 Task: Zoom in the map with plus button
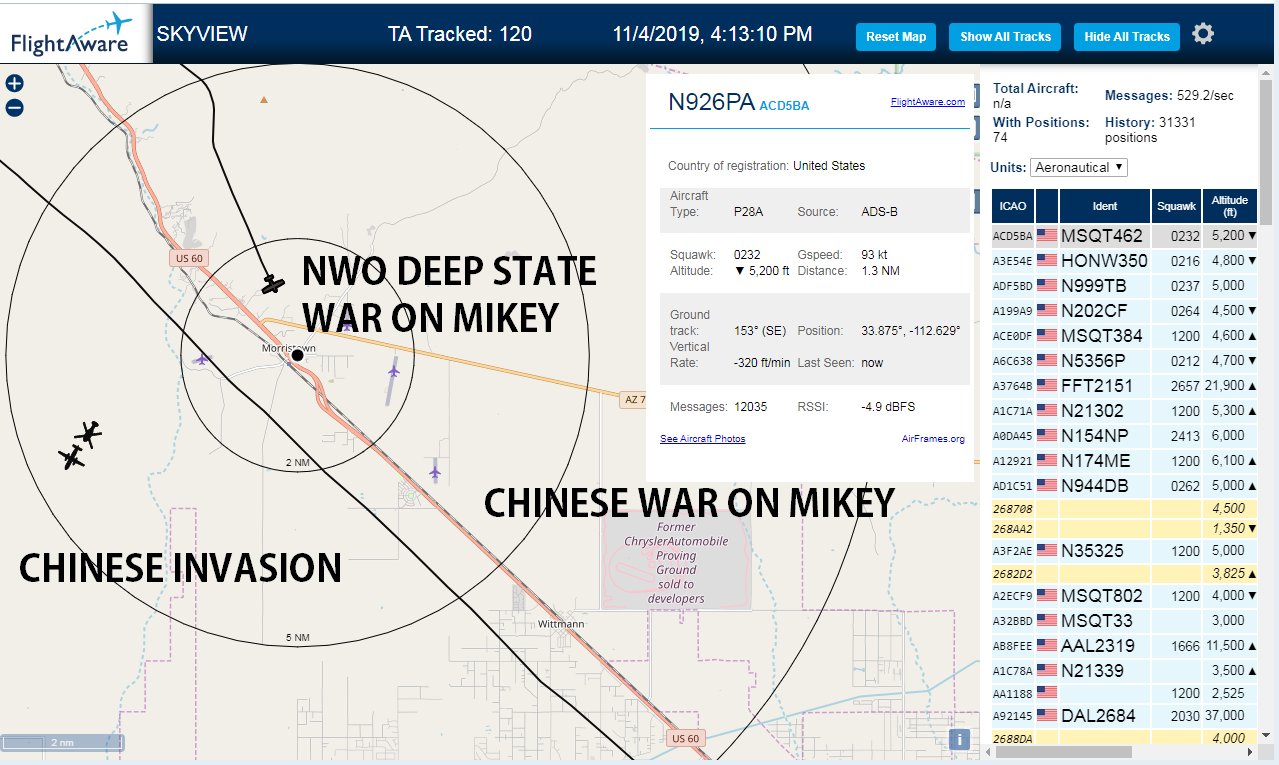coord(14,84)
